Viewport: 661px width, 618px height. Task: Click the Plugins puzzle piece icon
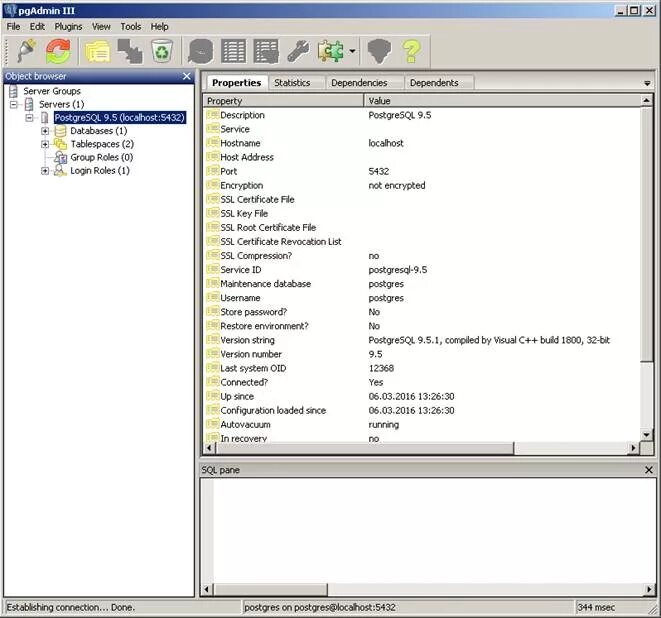pos(330,51)
